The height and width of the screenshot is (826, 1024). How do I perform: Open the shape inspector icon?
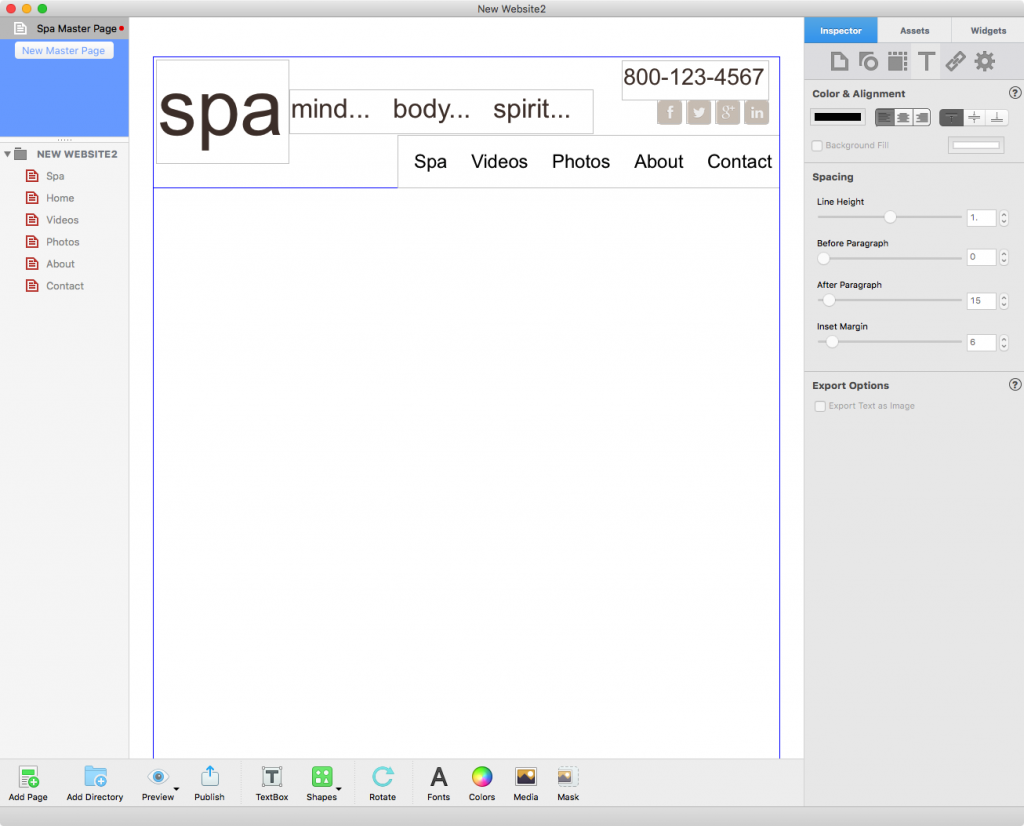[868, 61]
